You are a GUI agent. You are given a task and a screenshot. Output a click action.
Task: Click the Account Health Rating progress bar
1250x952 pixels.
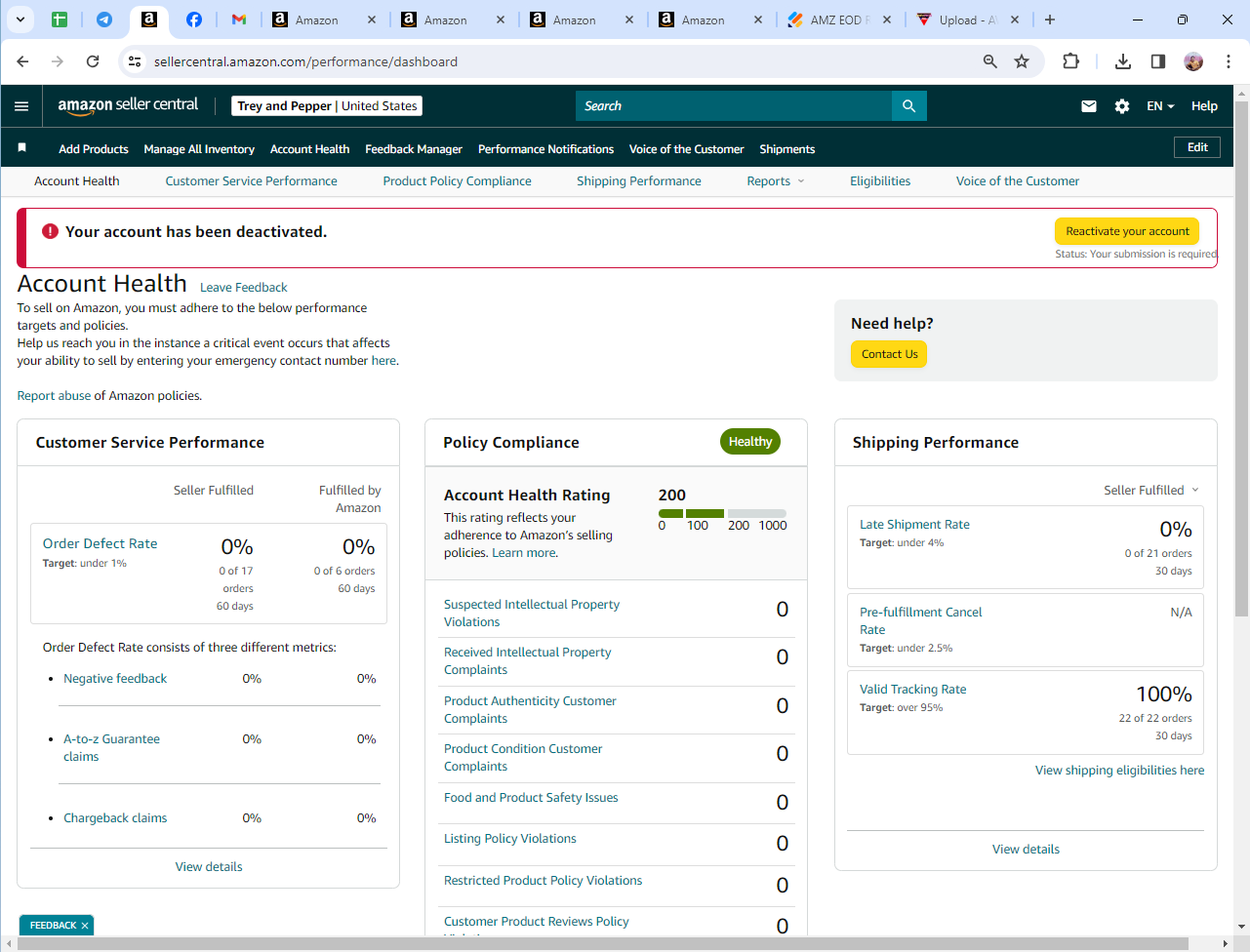tap(722, 513)
